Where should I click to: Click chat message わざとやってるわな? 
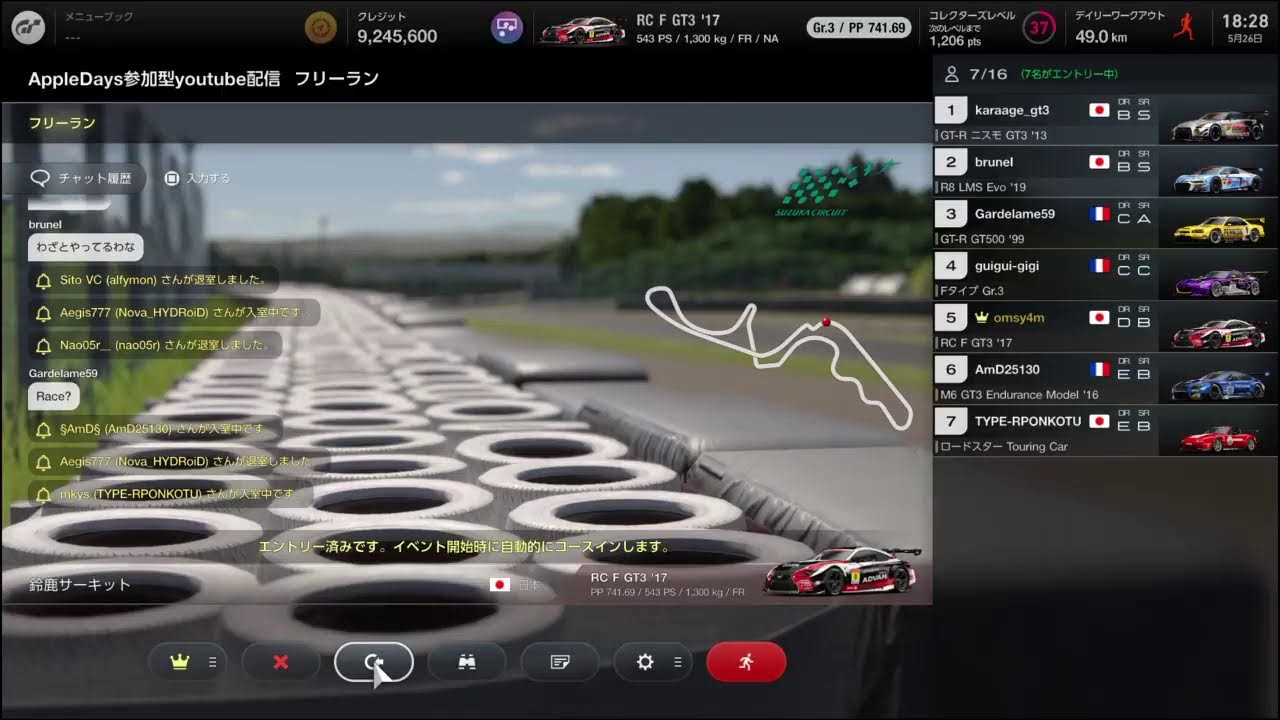coord(86,247)
